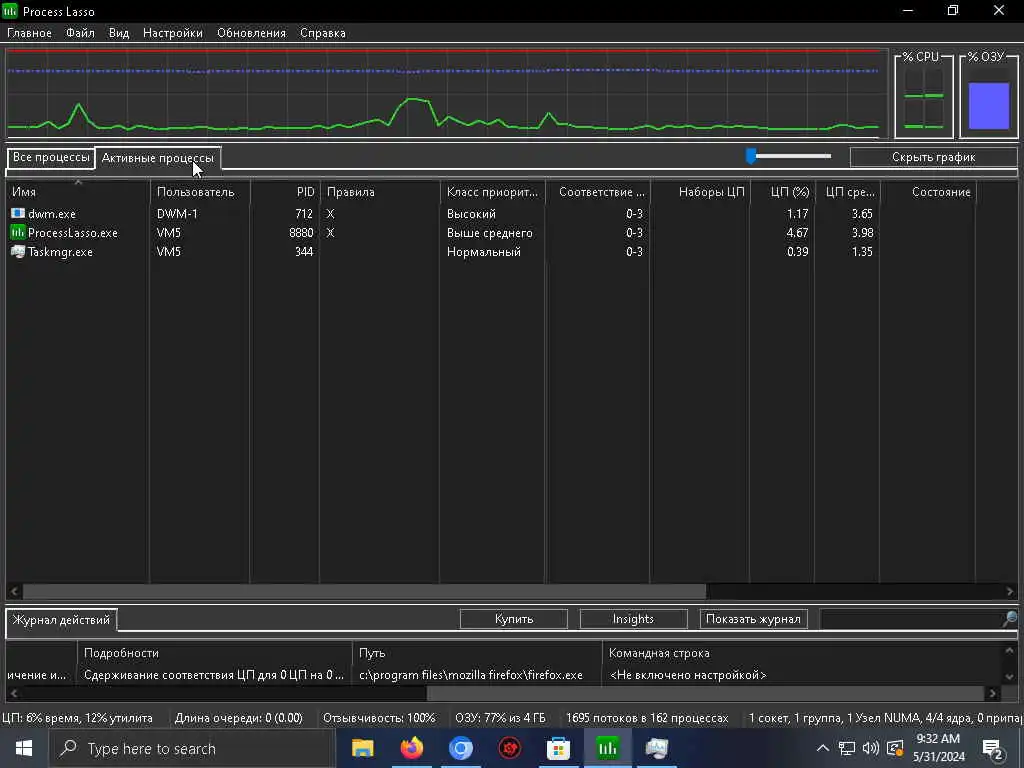
Task: Sort by the Состояние column header
Action: tap(929, 192)
